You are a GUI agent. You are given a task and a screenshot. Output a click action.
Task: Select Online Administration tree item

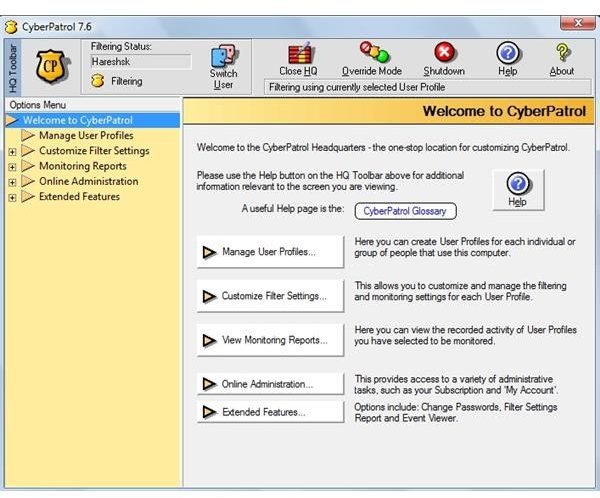pos(88,181)
